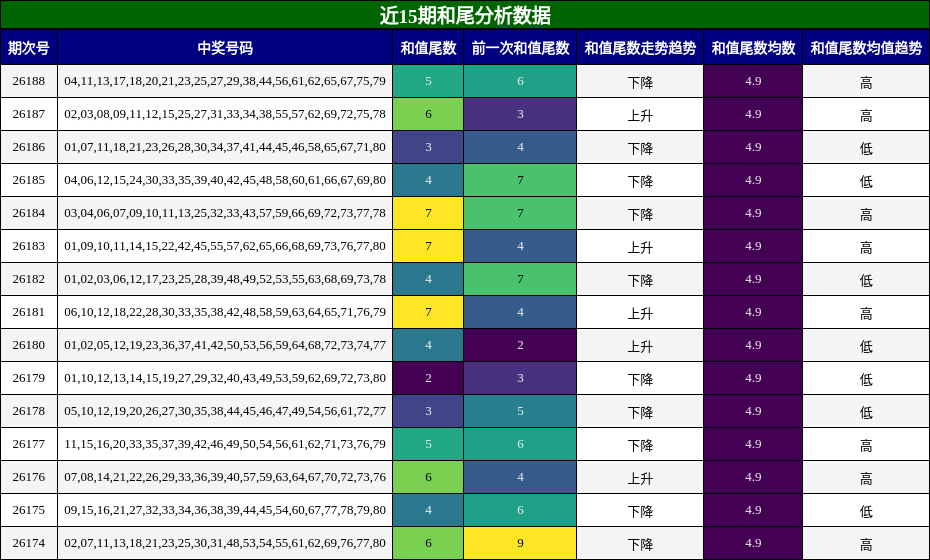Click winning numbers starting 01,02,05,12
Screen dimensions: 930x560
(x=225, y=345)
